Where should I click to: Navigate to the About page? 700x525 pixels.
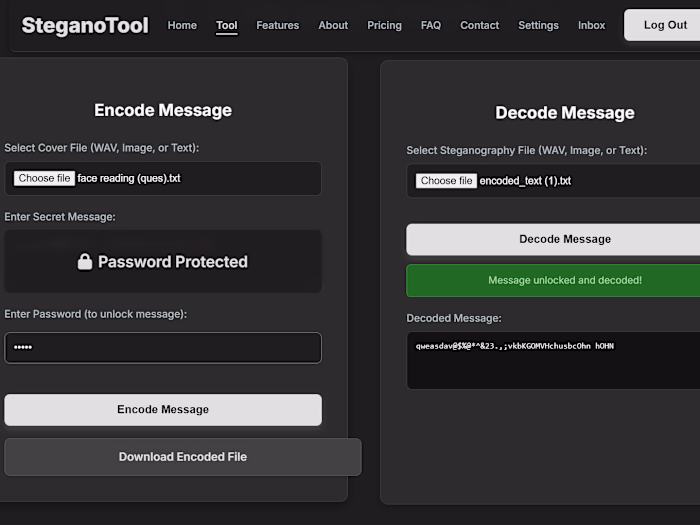pyautogui.click(x=333, y=25)
